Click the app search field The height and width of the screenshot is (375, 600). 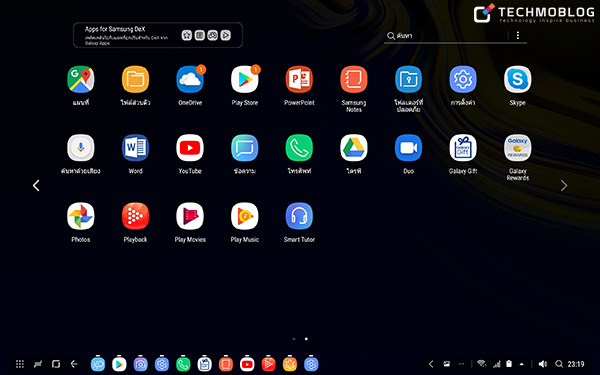(x=446, y=36)
